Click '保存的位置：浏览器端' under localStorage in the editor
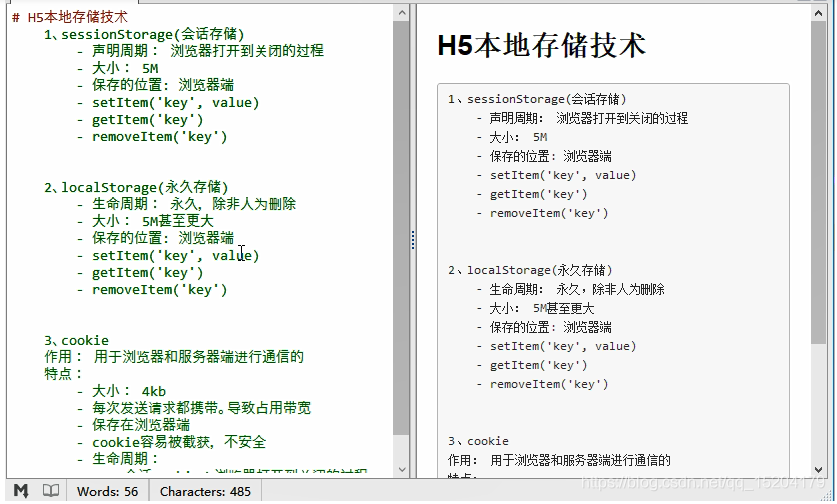 (x=155, y=239)
